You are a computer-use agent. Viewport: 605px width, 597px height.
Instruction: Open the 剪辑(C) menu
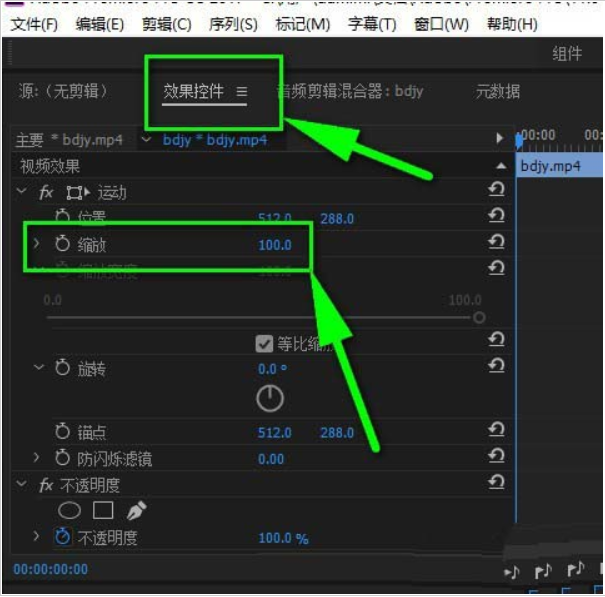point(167,25)
